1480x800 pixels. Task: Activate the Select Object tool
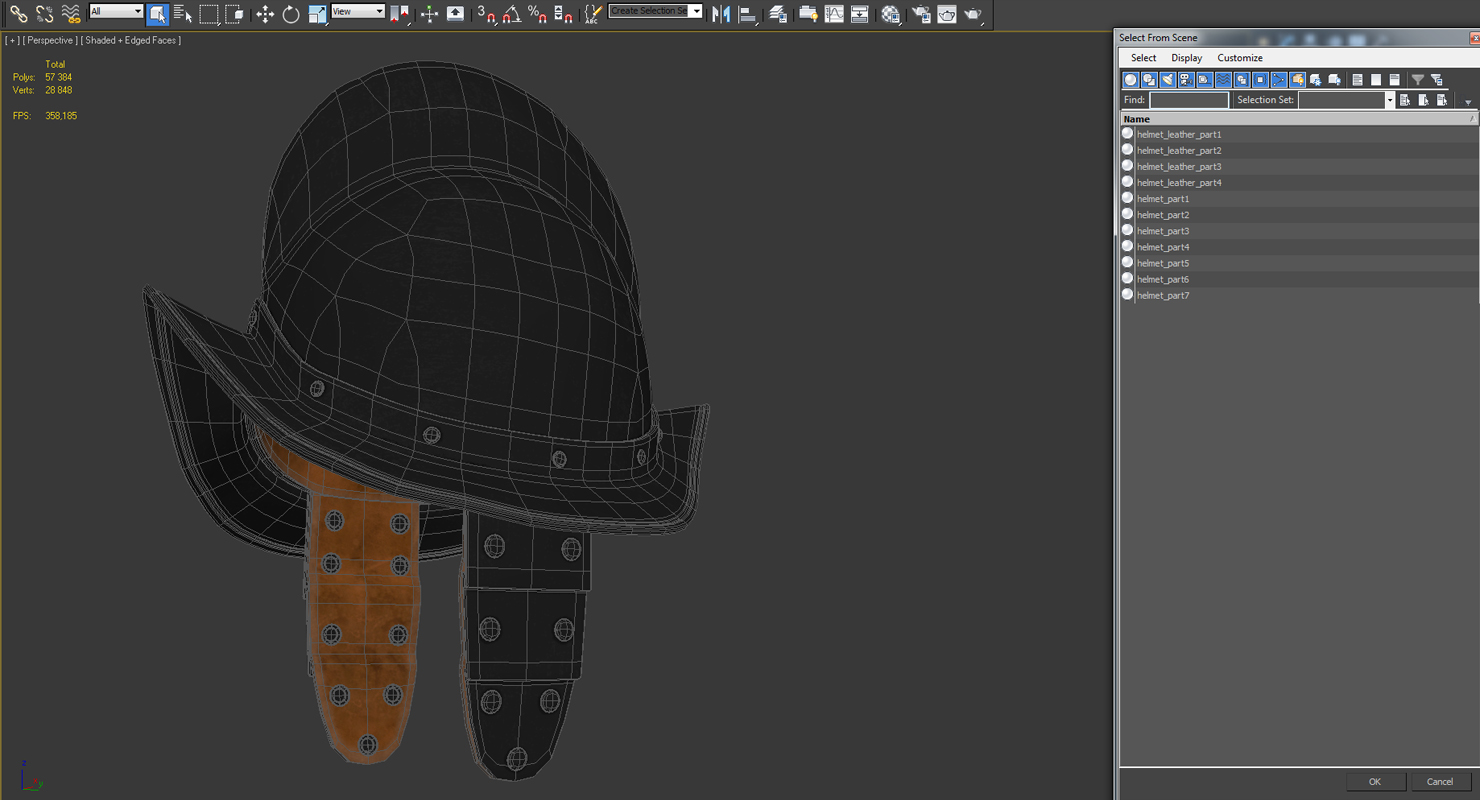pos(157,14)
